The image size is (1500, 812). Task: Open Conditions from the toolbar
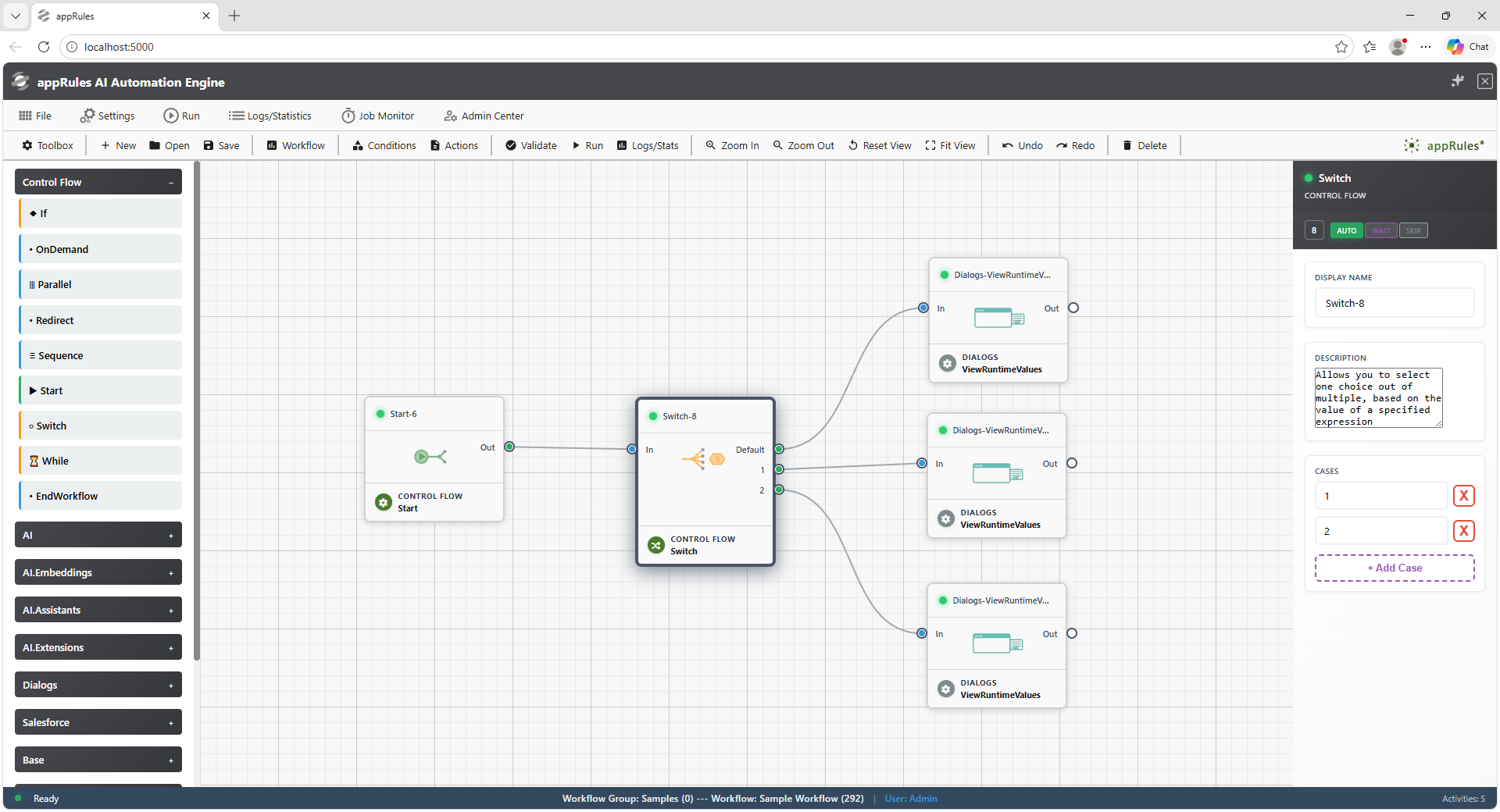pos(384,145)
